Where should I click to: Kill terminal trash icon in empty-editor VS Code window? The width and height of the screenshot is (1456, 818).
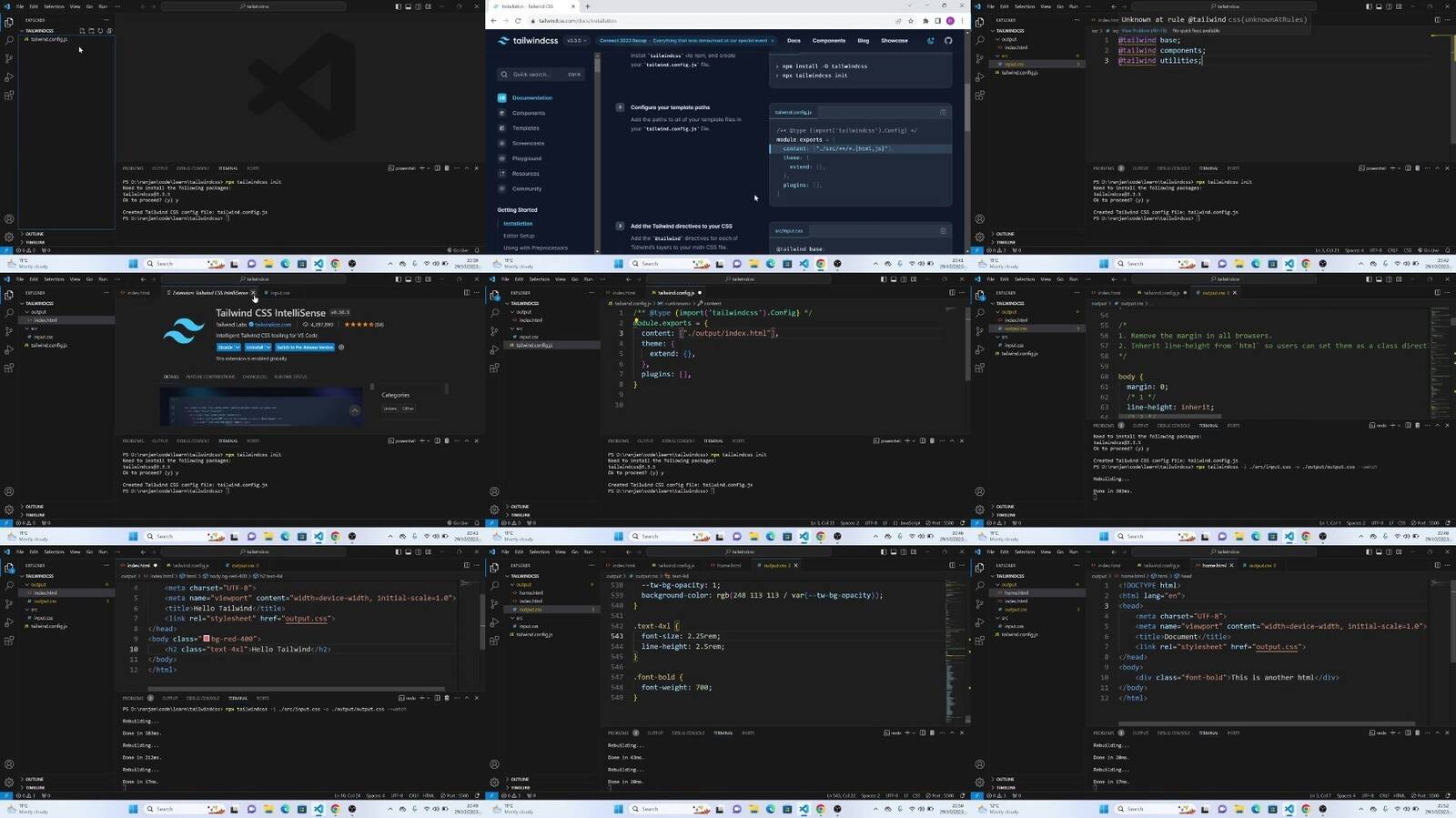point(447,168)
